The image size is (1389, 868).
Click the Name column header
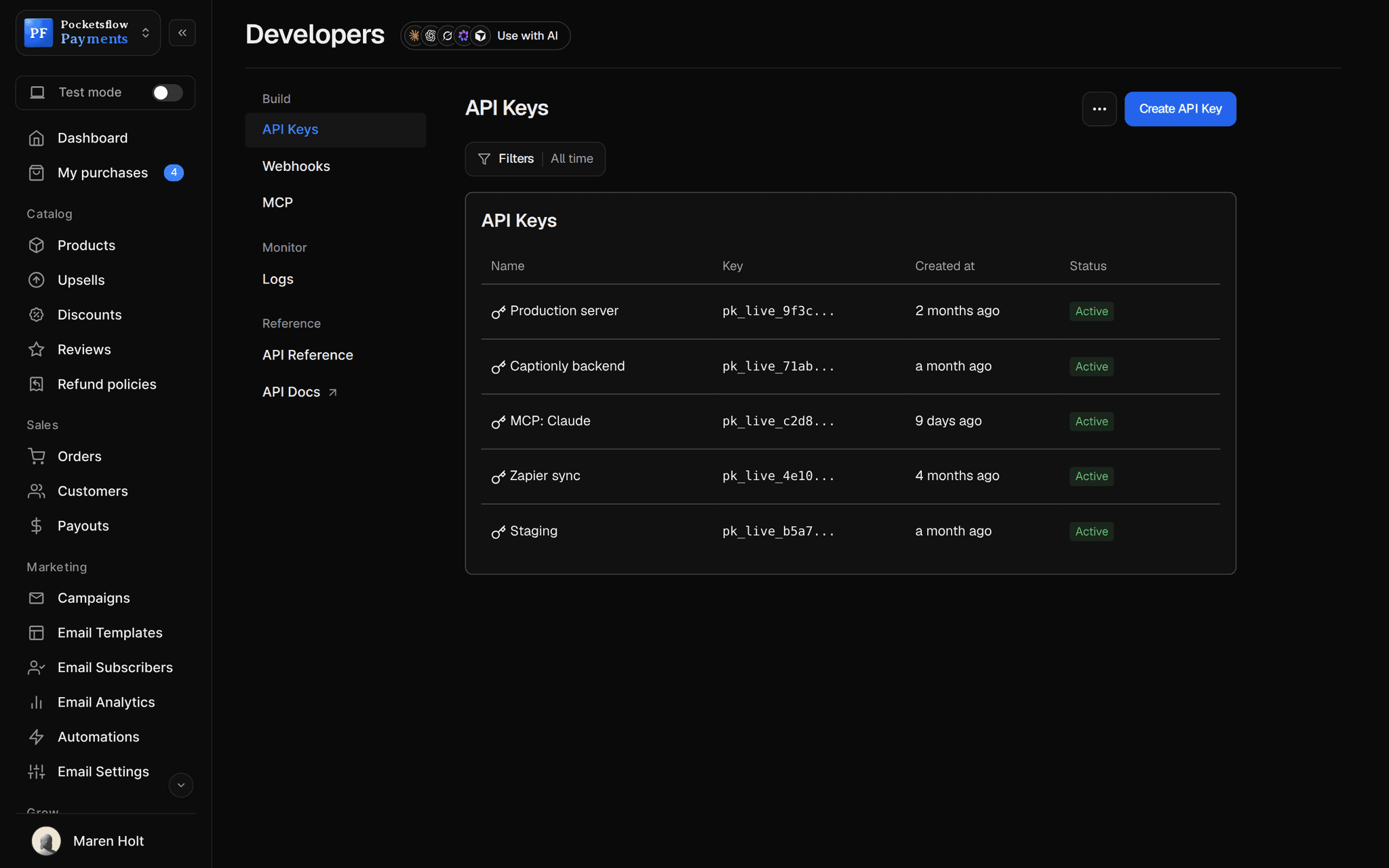(x=507, y=266)
